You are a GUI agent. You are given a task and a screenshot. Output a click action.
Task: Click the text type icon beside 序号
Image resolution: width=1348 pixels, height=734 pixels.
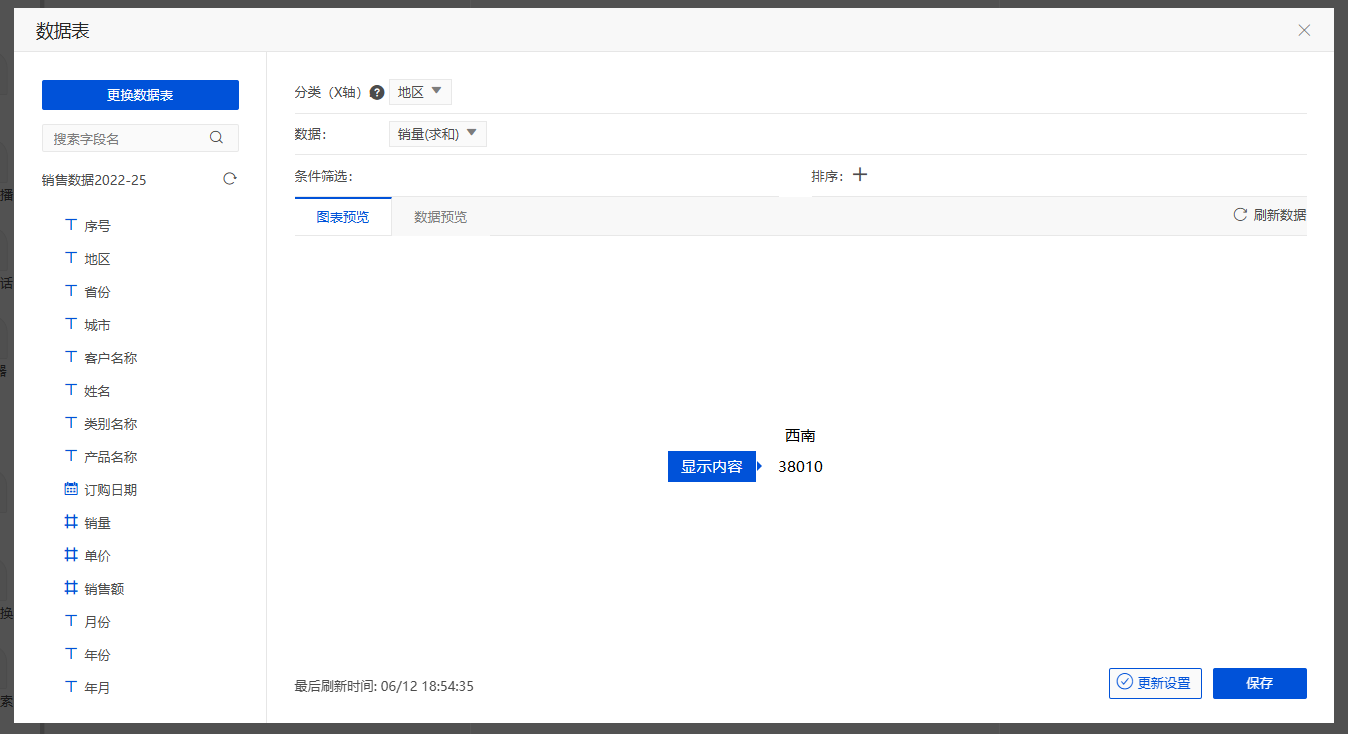click(71, 225)
